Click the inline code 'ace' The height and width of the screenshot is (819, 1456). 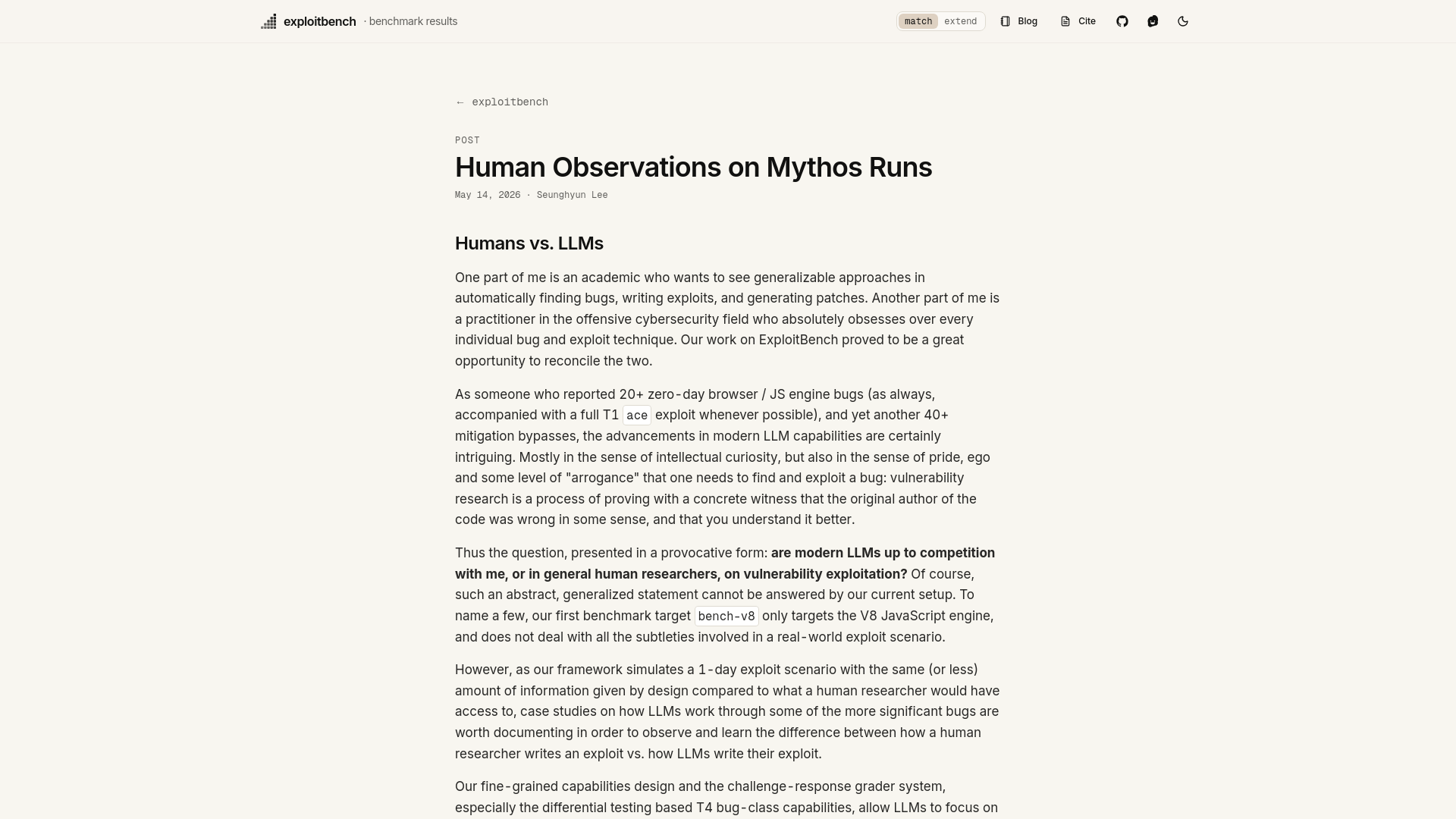(x=637, y=416)
